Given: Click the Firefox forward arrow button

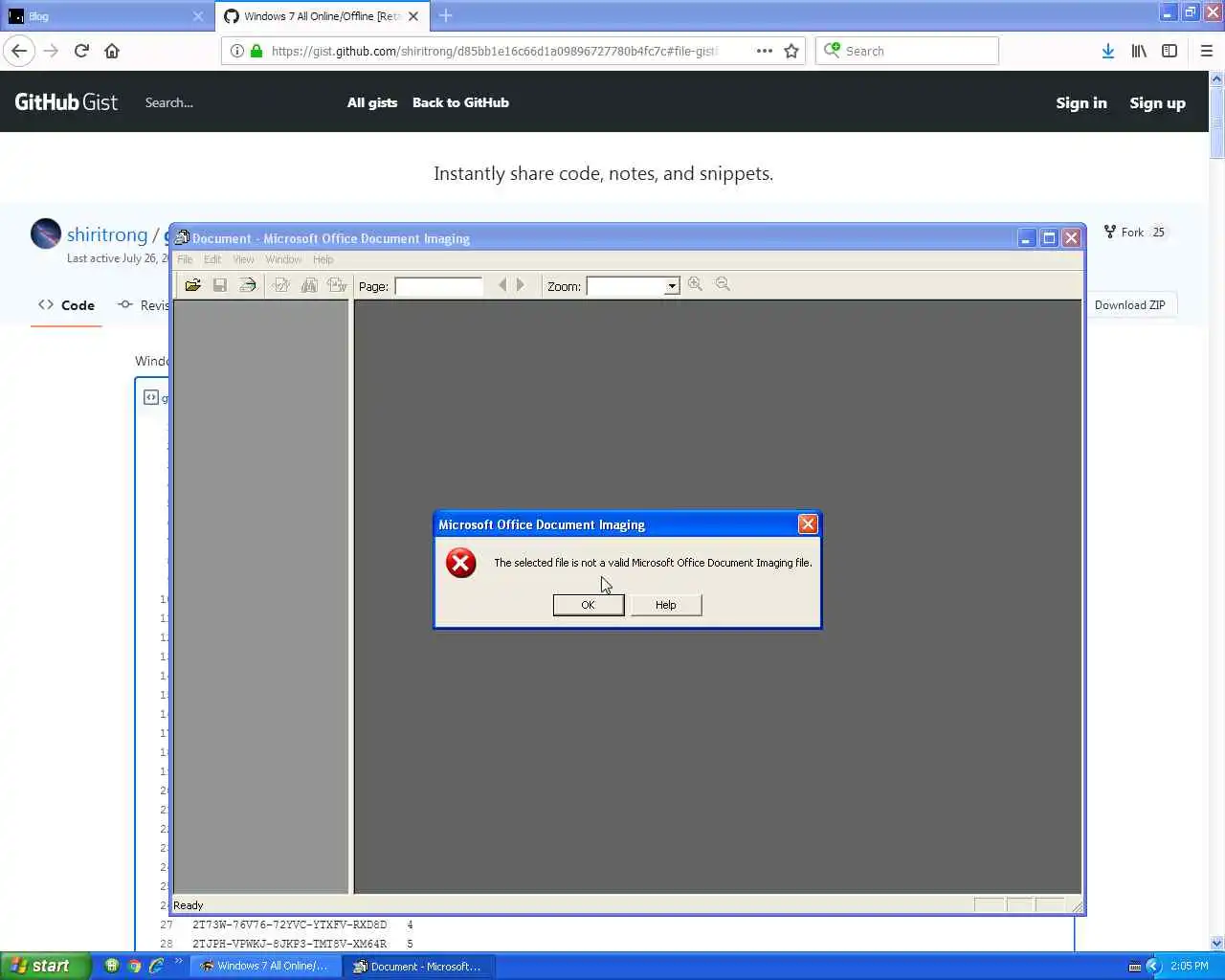Looking at the screenshot, I should tap(51, 51).
